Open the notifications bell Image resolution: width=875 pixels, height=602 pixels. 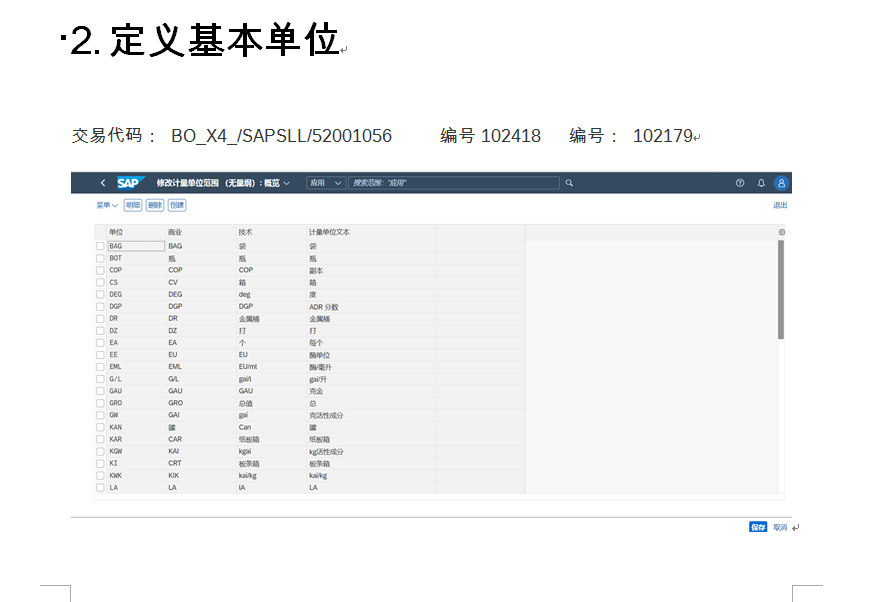[x=761, y=183]
